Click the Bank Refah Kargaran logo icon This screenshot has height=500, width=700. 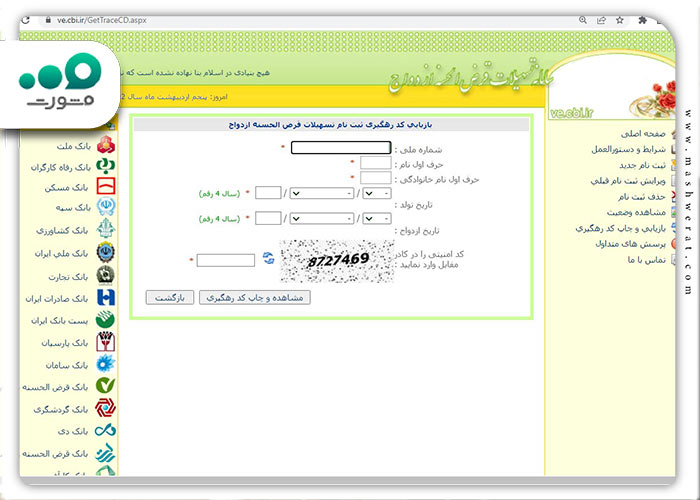point(106,166)
